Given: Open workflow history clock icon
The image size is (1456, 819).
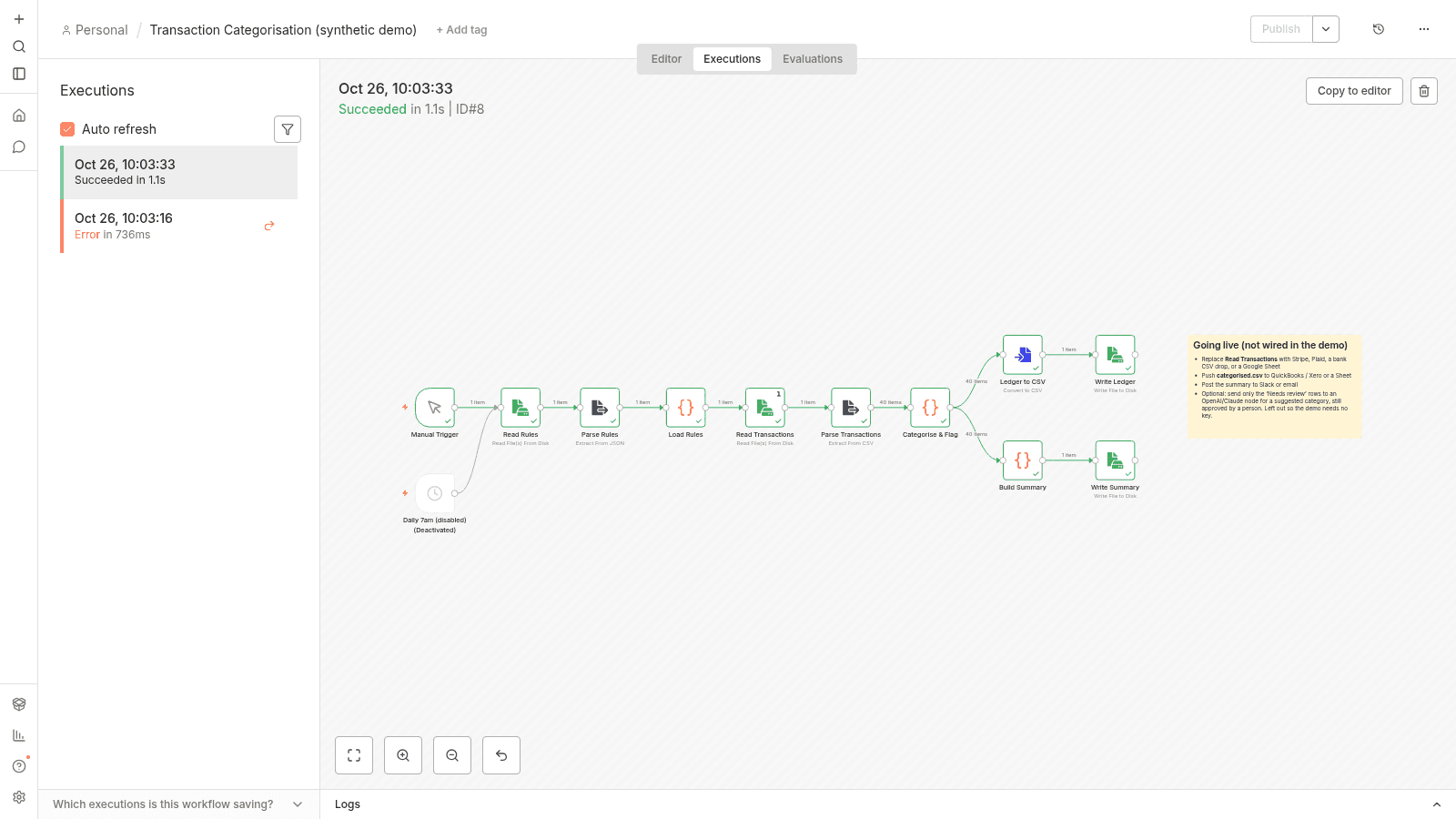Looking at the screenshot, I should click(1379, 29).
